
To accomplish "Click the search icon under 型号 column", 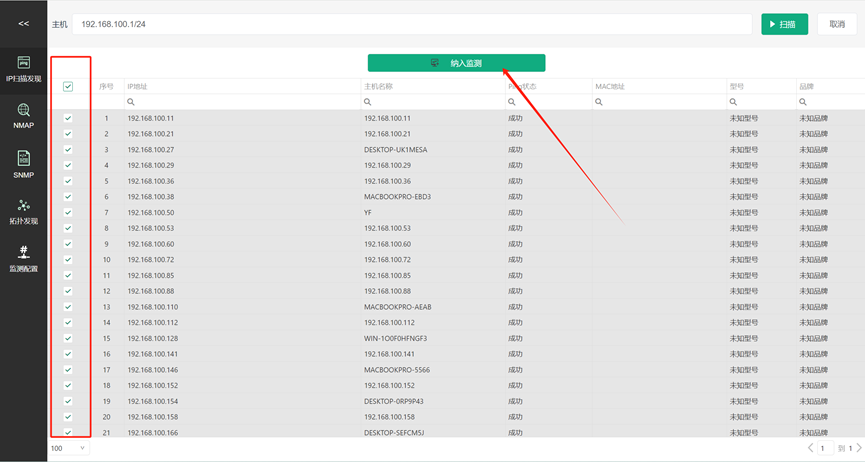I will [x=733, y=102].
